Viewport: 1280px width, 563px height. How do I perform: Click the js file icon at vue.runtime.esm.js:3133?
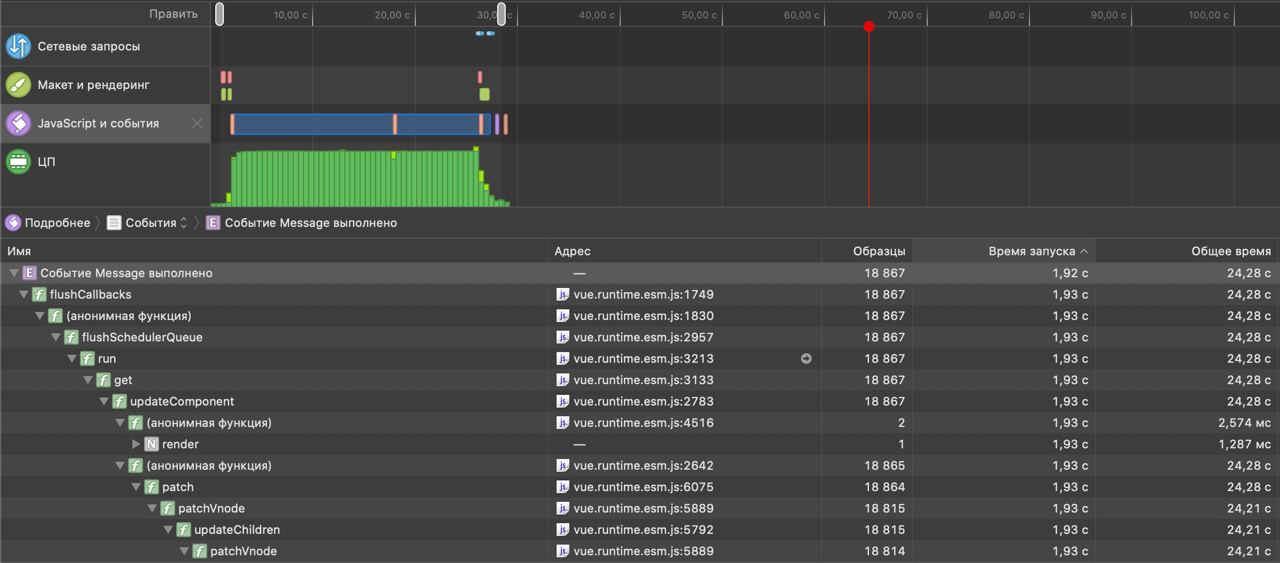(x=563, y=380)
